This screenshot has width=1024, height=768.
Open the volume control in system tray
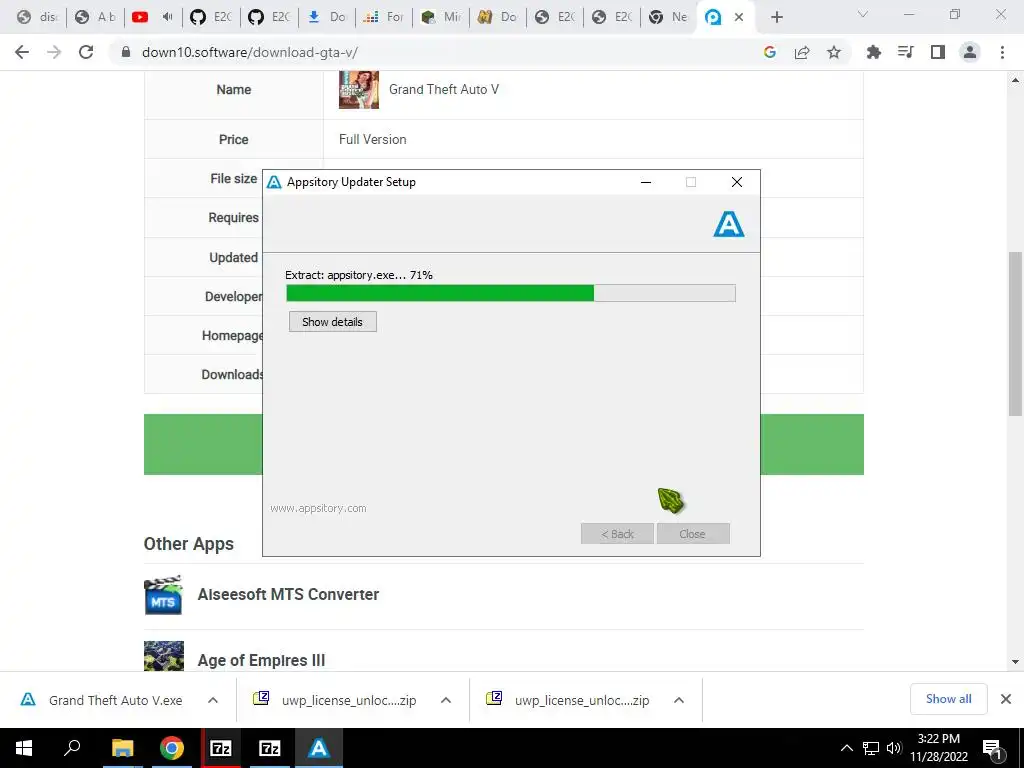pyautogui.click(x=895, y=748)
